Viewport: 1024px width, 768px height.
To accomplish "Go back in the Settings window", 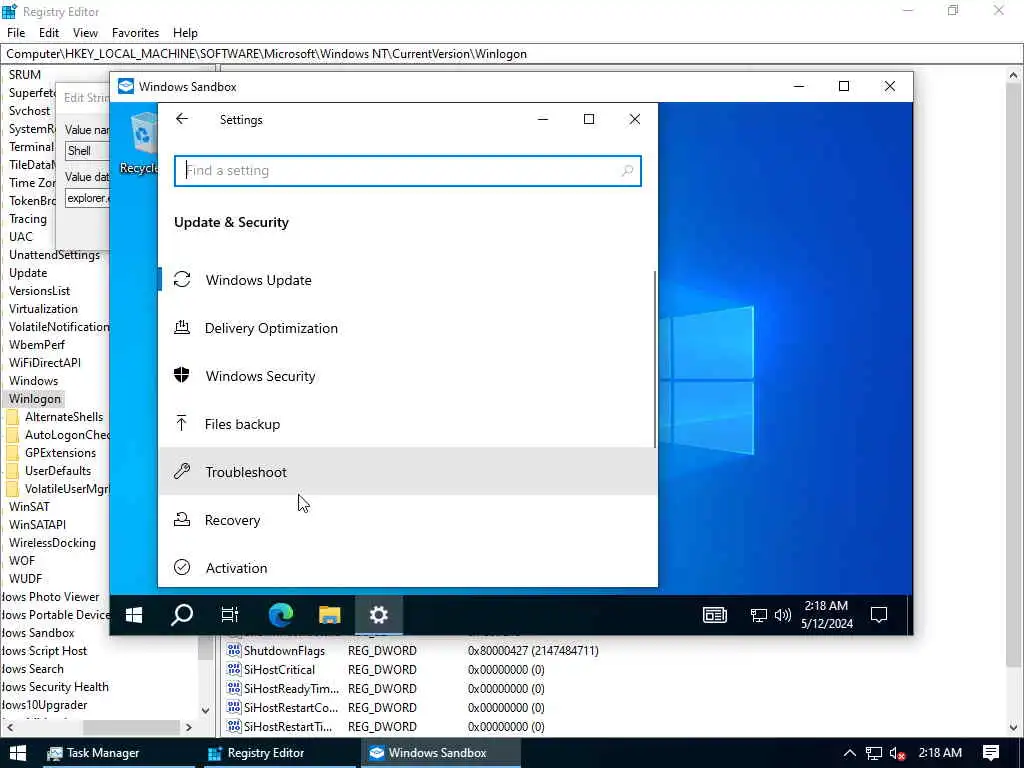I will [x=182, y=119].
